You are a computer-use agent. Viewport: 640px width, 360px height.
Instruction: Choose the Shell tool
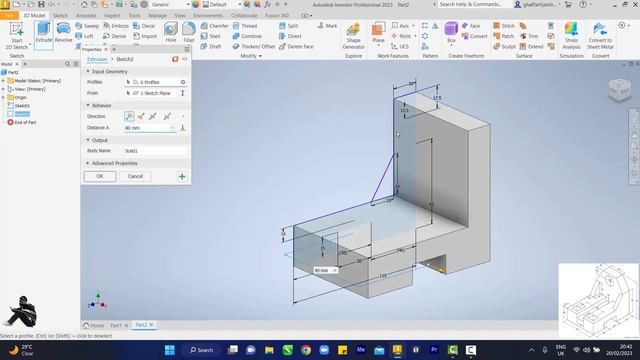coord(210,36)
